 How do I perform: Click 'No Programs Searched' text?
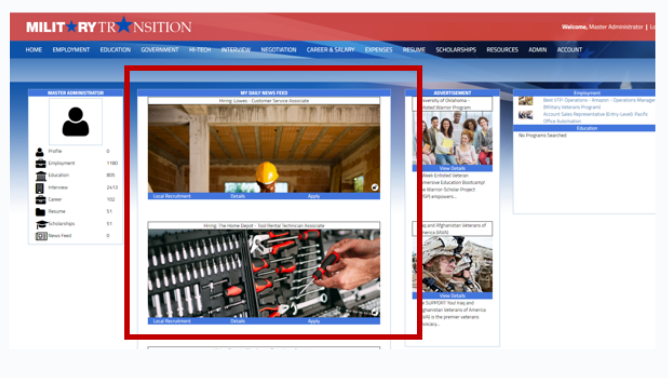[x=542, y=136]
